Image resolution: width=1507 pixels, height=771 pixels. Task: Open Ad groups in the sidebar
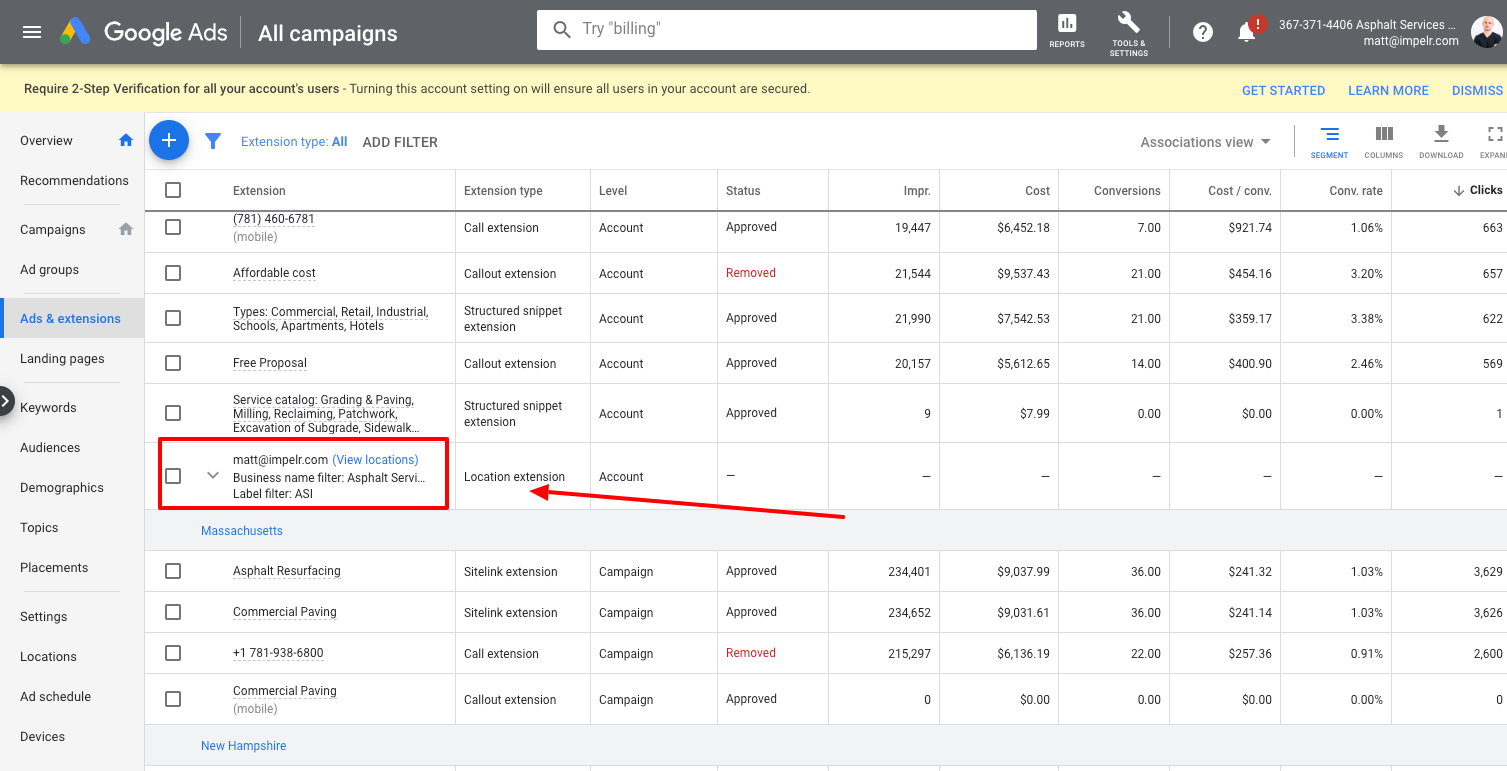tap(49, 270)
